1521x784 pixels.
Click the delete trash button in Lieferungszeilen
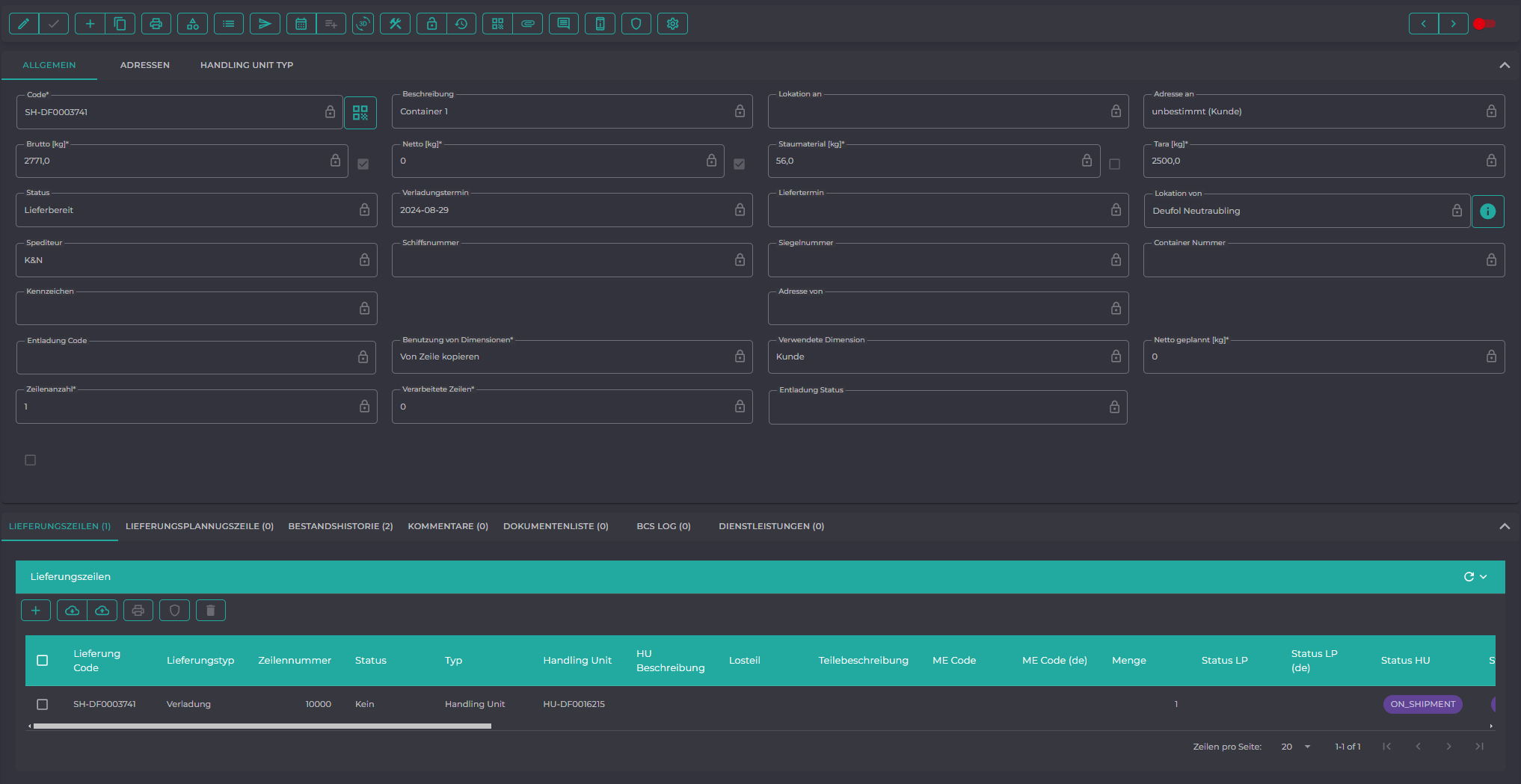tap(211, 611)
